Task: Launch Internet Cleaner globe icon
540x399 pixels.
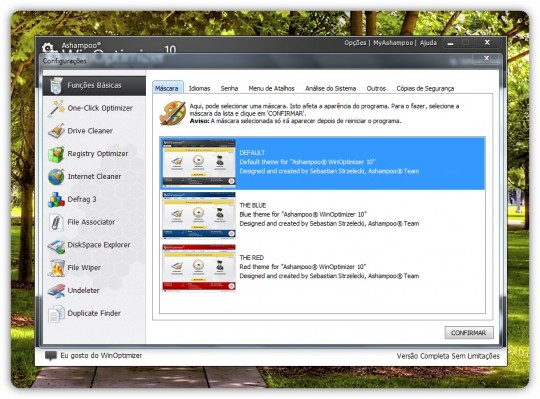Action: tap(56, 177)
